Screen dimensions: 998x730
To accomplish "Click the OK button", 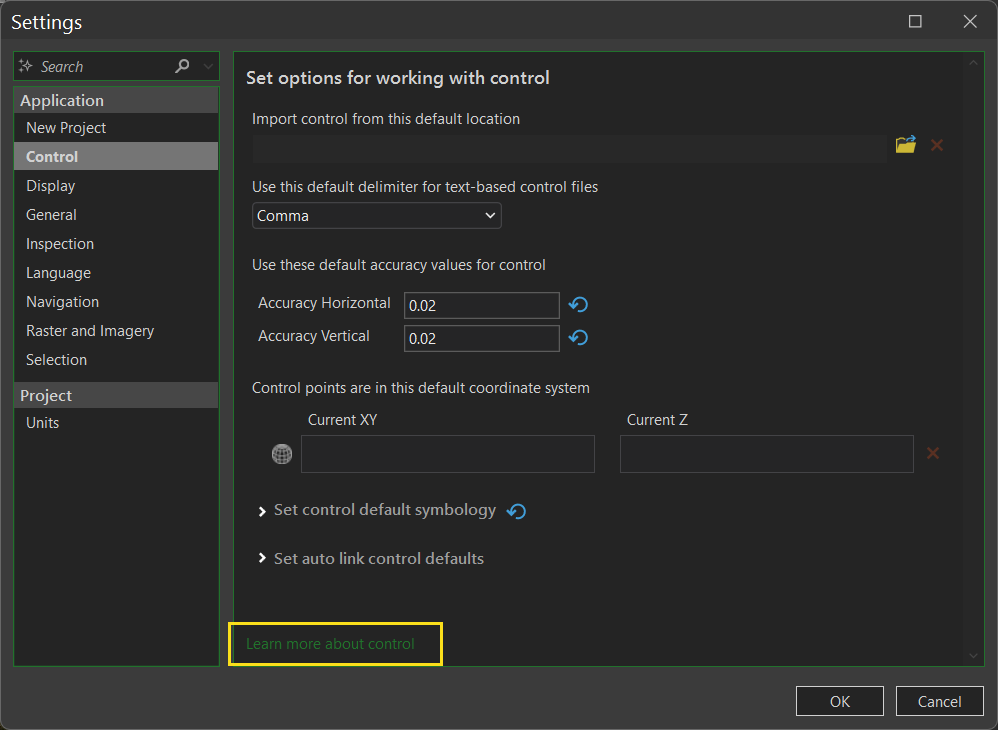I will pyautogui.click(x=840, y=701).
